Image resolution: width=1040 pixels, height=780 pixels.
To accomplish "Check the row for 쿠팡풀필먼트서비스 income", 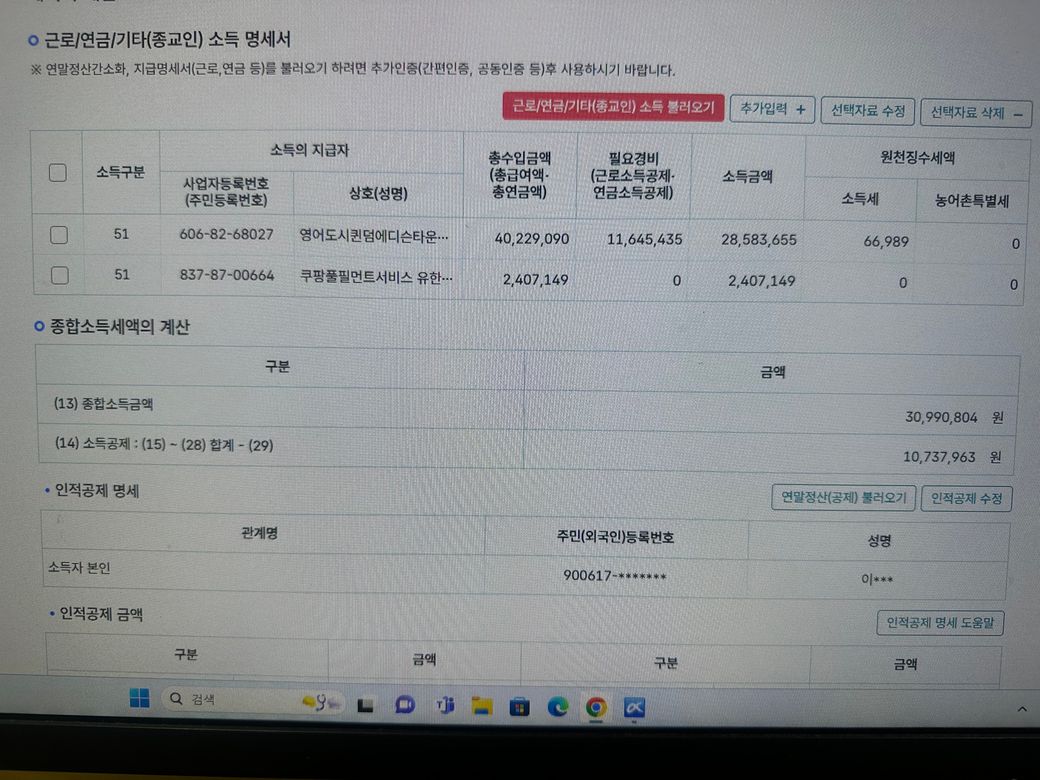I will click(59, 275).
